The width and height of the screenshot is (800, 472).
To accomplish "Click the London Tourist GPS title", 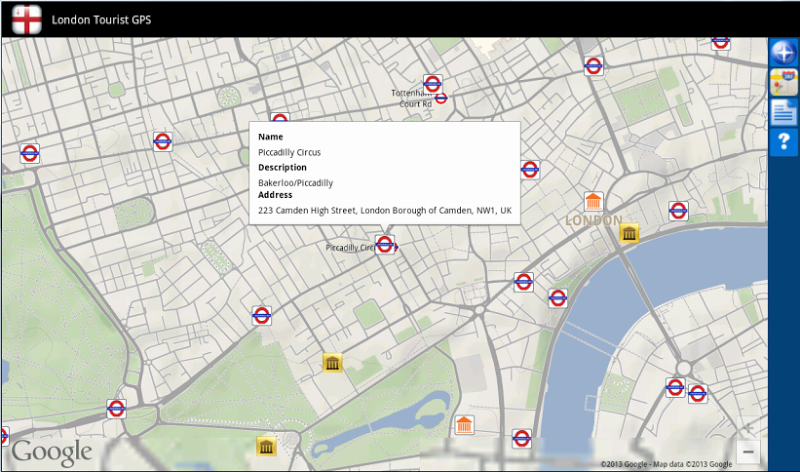I will [x=100, y=18].
